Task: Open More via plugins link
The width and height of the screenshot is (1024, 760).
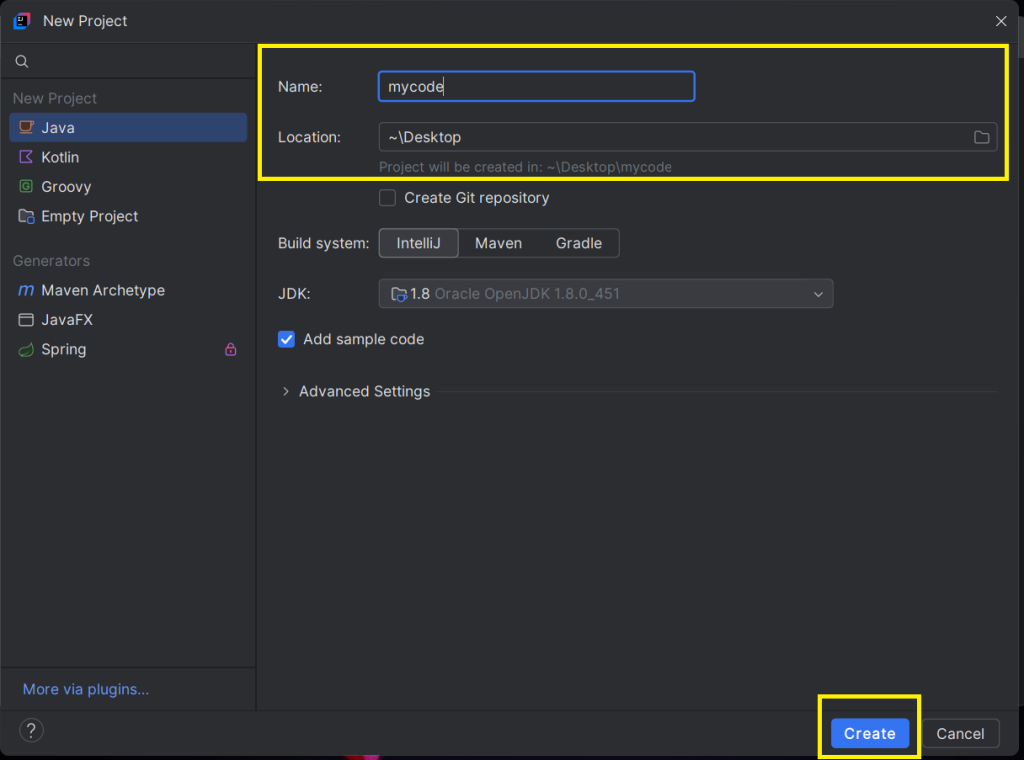Action: 85,689
